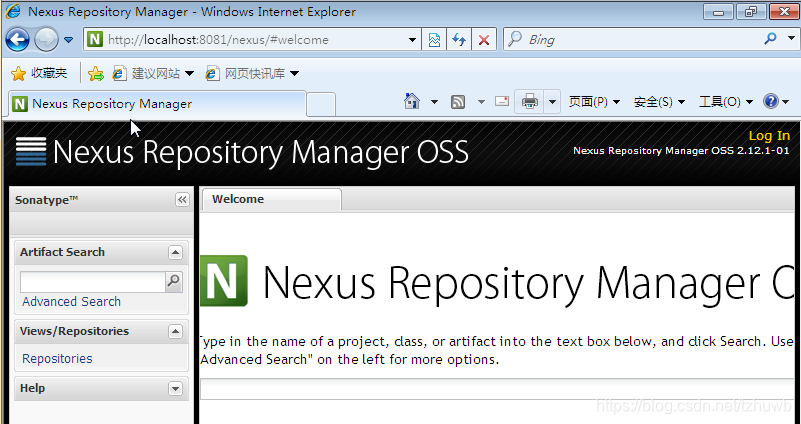
Task: Click the address bar URL field
Action: (x=252, y=40)
